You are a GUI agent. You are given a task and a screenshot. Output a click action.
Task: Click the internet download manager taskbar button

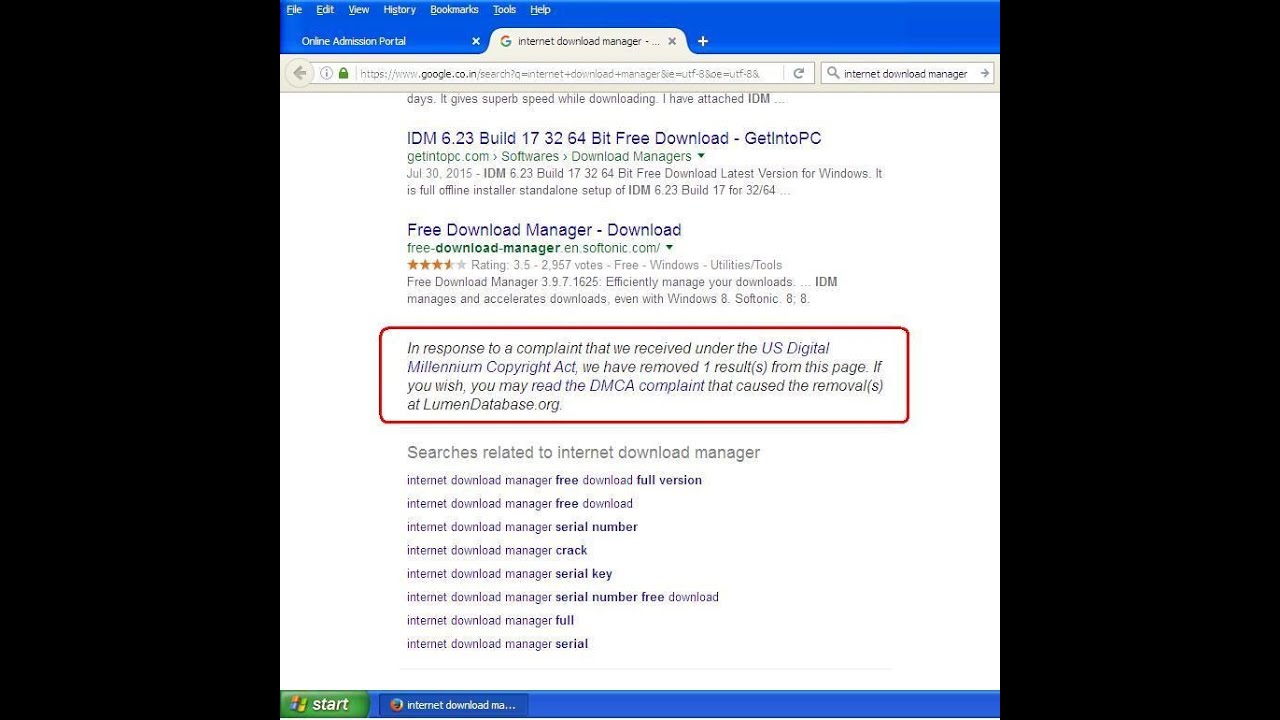coord(453,705)
